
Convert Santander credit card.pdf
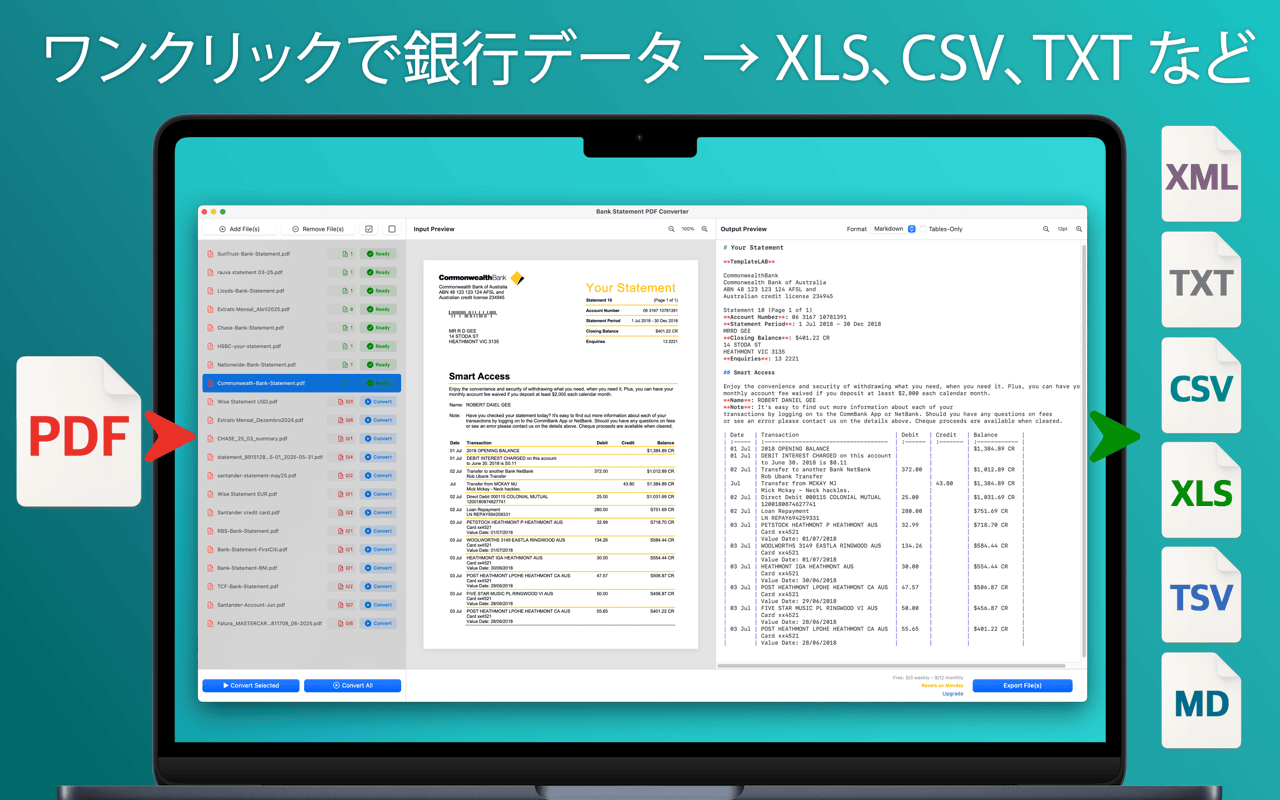[379, 512]
